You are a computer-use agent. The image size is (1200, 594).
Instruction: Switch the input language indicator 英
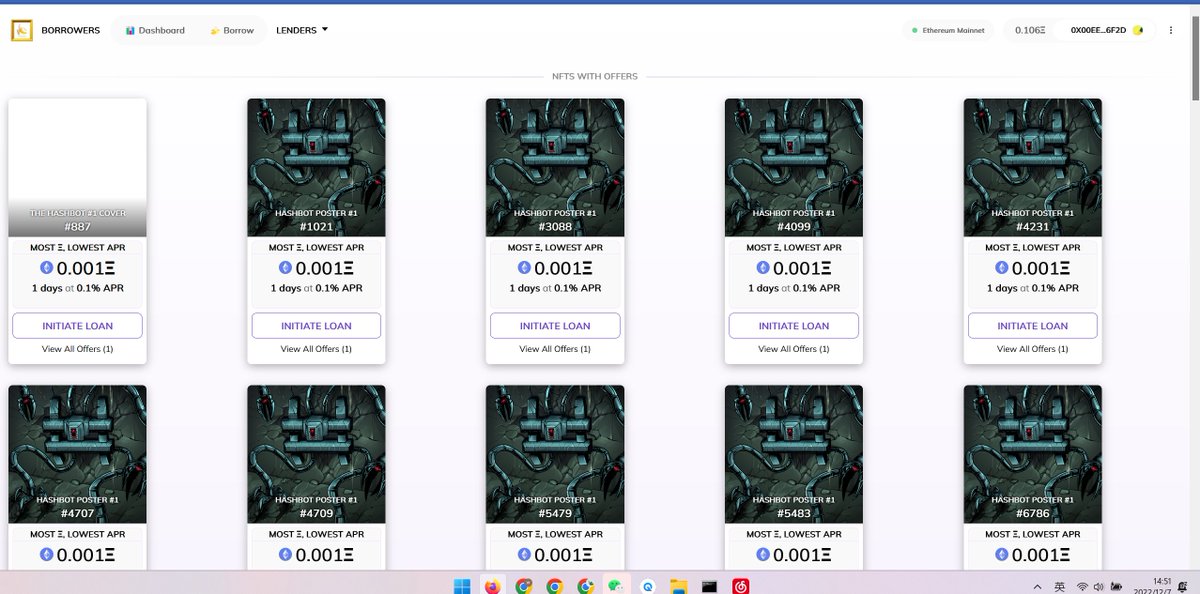pos(1060,586)
